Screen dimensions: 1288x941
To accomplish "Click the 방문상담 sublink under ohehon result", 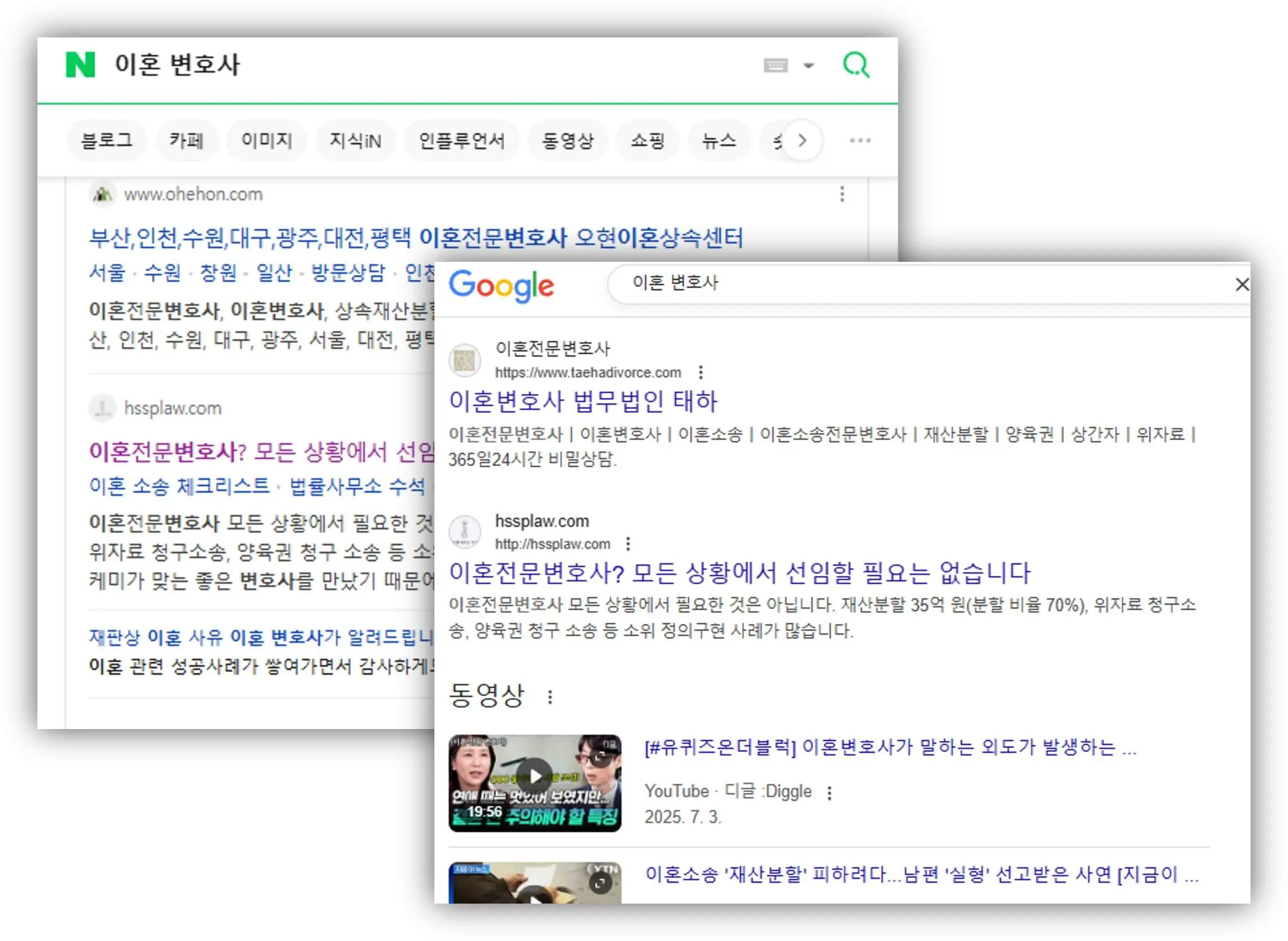I will 348,273.
